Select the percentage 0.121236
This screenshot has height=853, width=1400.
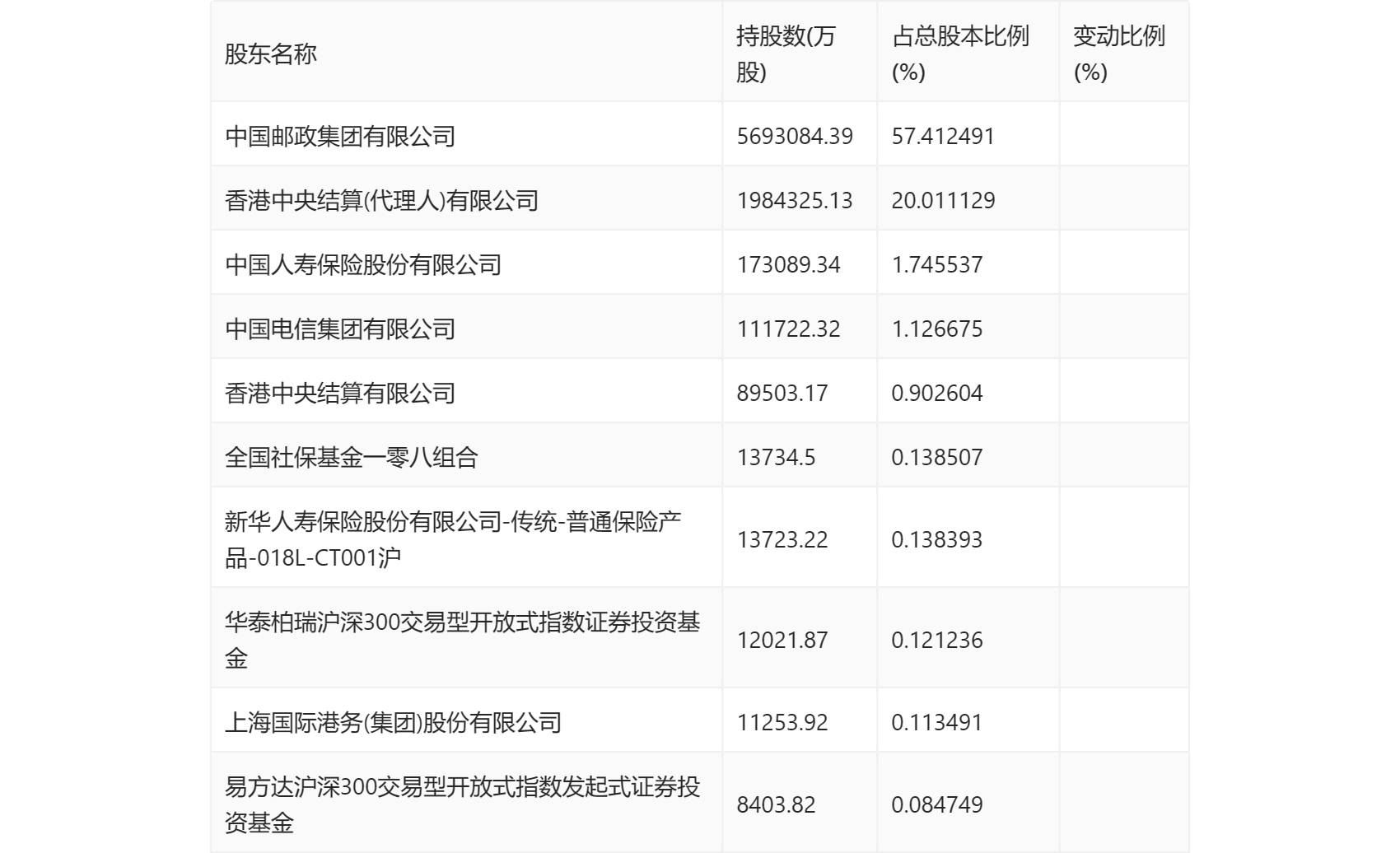click(x=937, y=640)
